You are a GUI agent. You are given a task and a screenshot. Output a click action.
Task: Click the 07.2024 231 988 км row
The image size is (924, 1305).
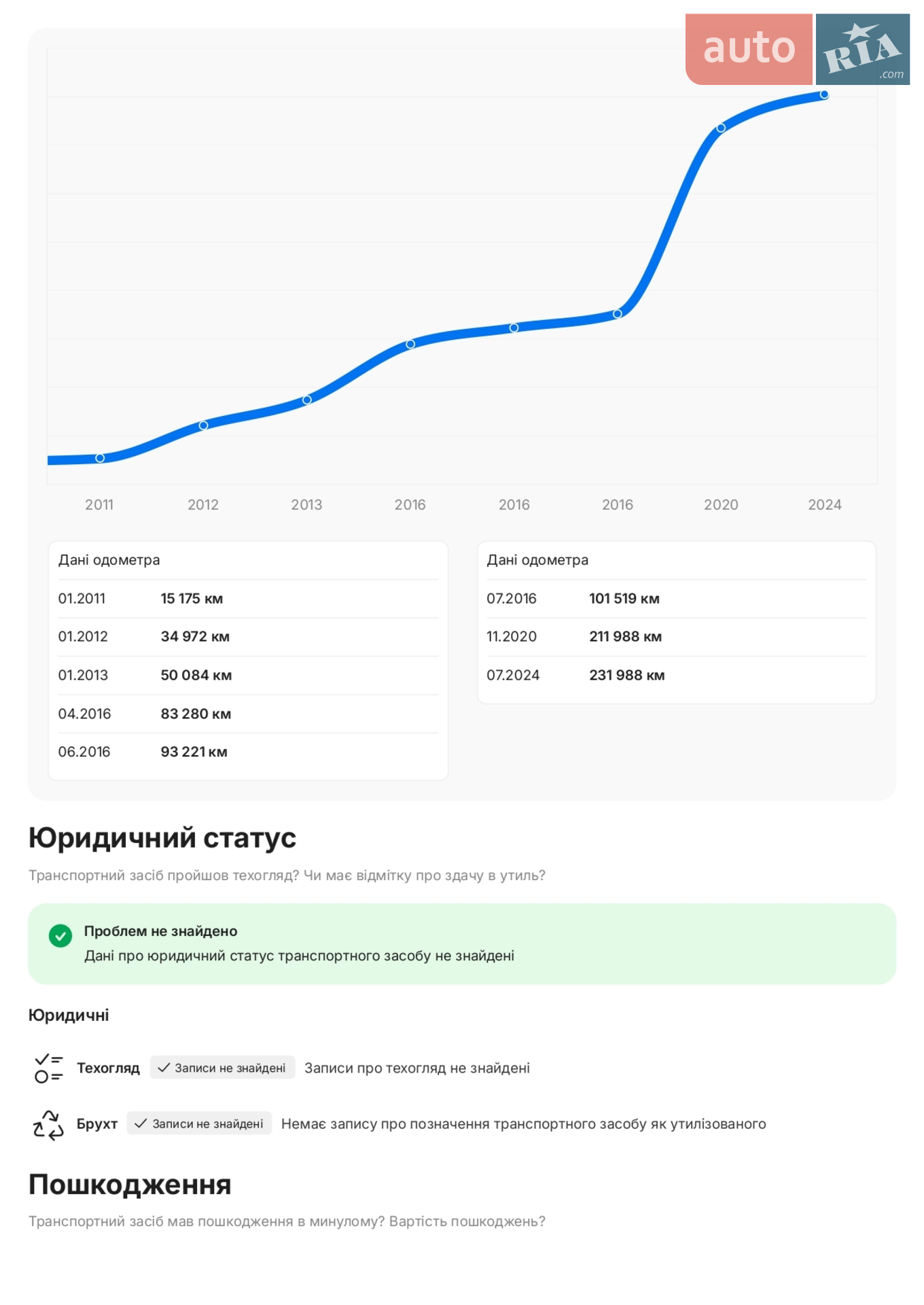click(x=676, y=676)
